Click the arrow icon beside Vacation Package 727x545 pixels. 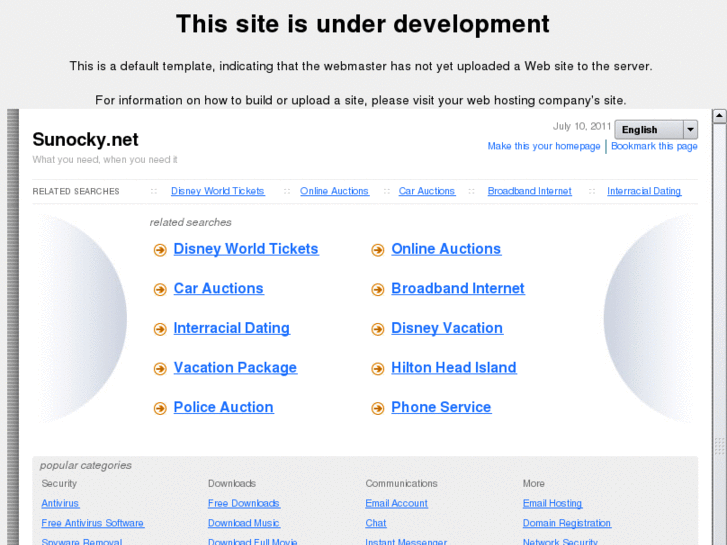point(160,369)
